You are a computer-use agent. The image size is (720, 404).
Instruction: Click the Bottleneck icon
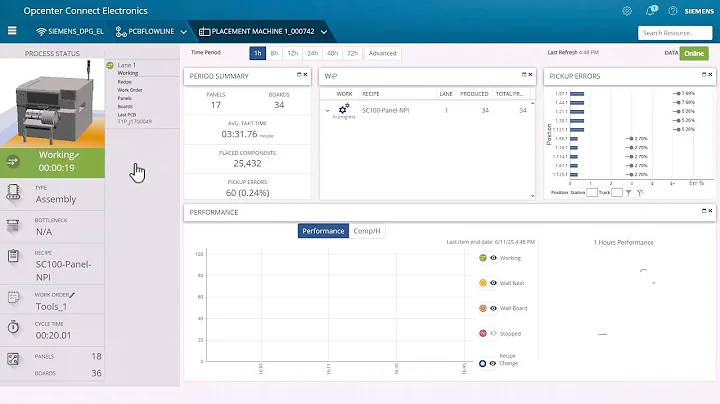[13, 225]
